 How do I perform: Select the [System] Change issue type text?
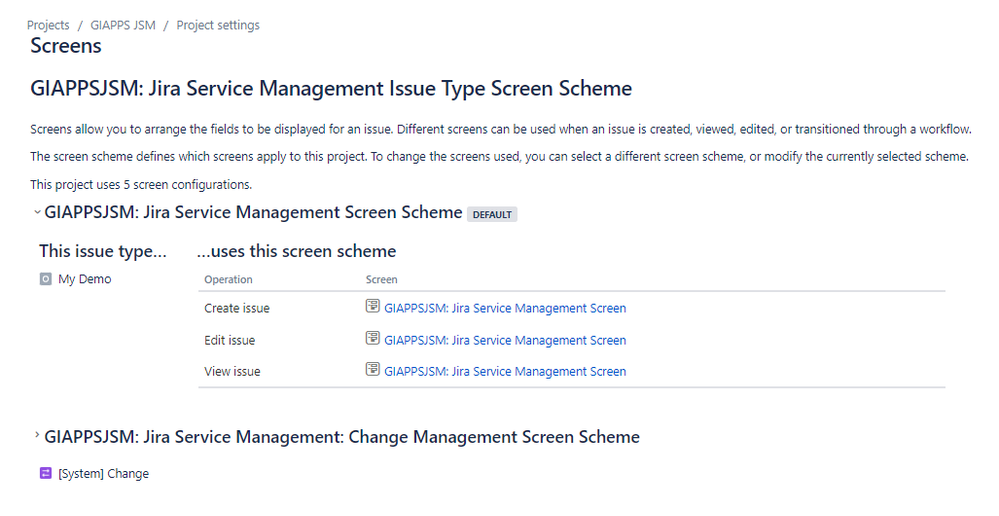[103, 473]
